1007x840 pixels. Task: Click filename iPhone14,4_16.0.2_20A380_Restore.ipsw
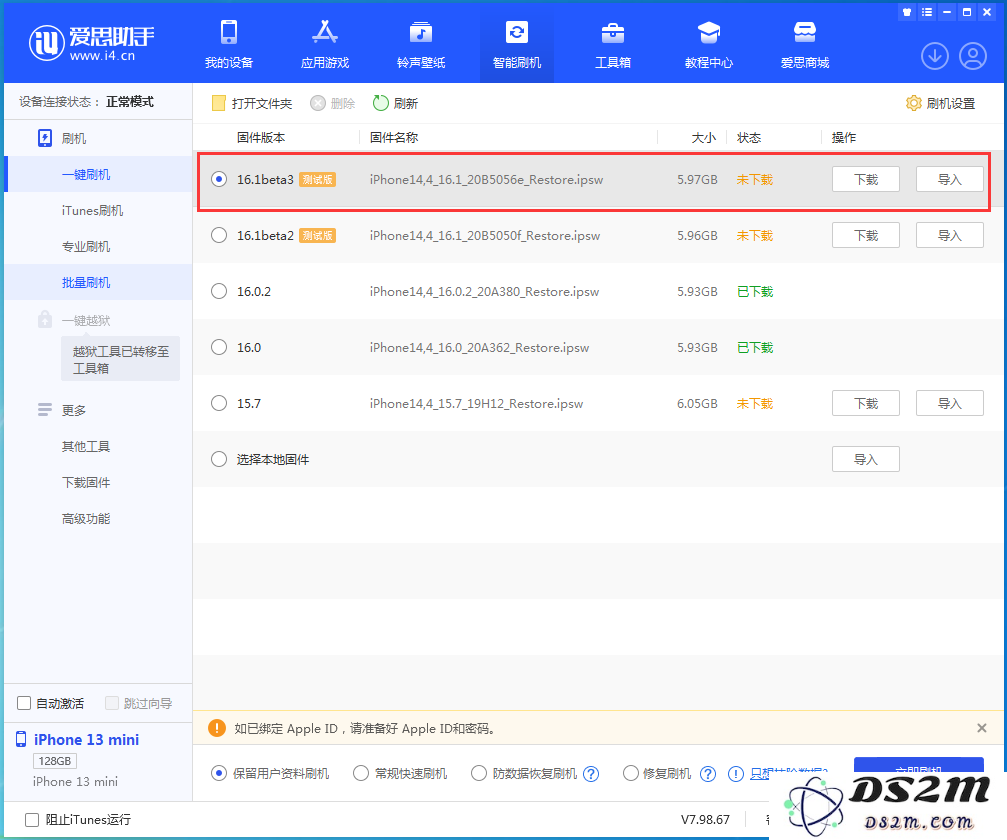click(x=484, y=292)
